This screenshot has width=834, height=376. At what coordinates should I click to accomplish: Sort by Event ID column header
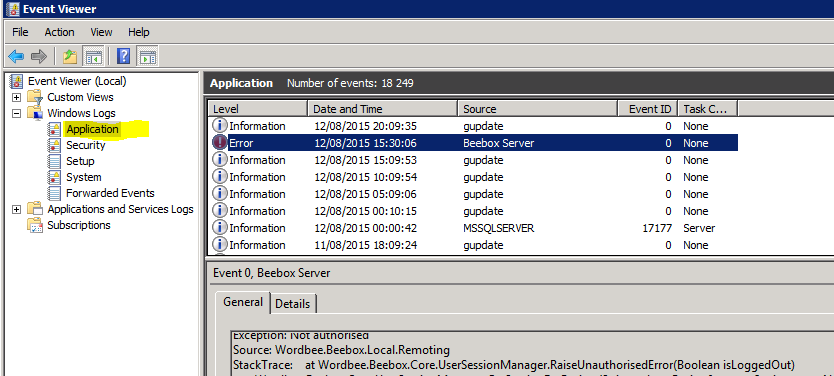[647, 109]
